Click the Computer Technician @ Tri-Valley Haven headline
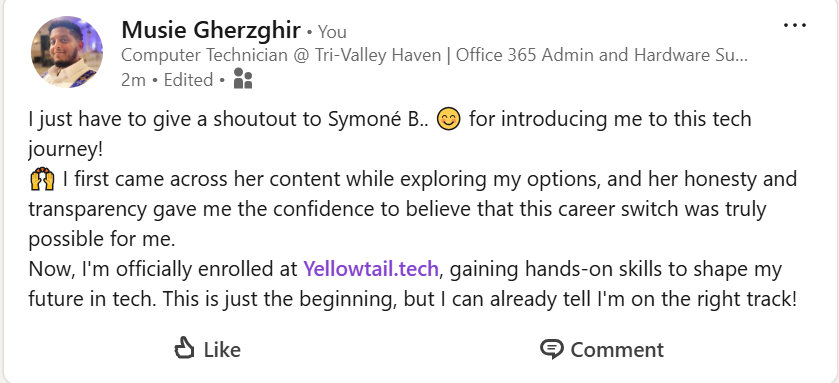 pyautogui.click(x=281, y=55)
